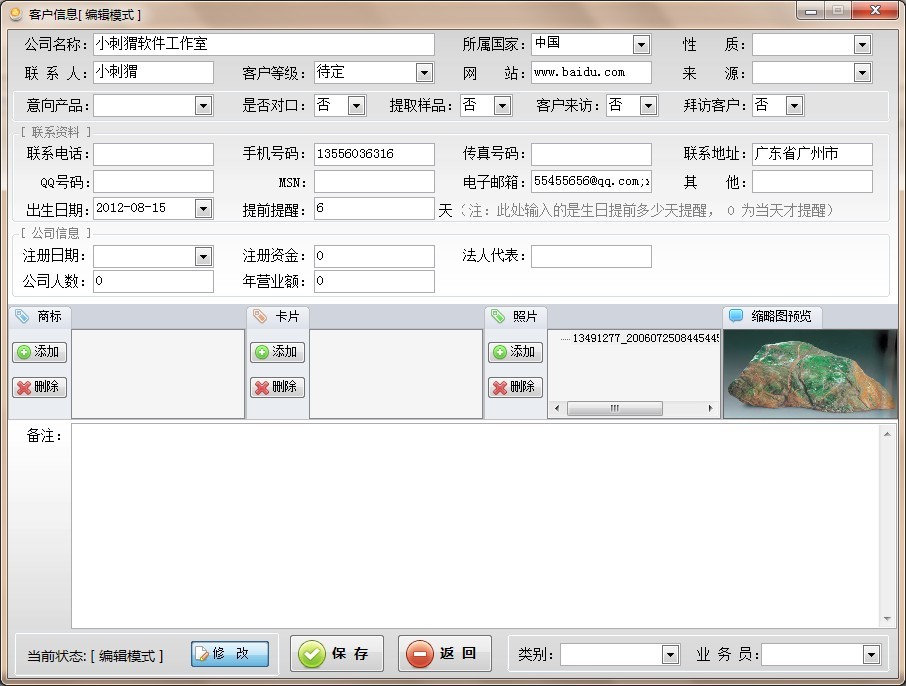Viewport: 906px width, 686px height.
Task: Open the 类别 dropdown
Action: click(x=670, y=655)
